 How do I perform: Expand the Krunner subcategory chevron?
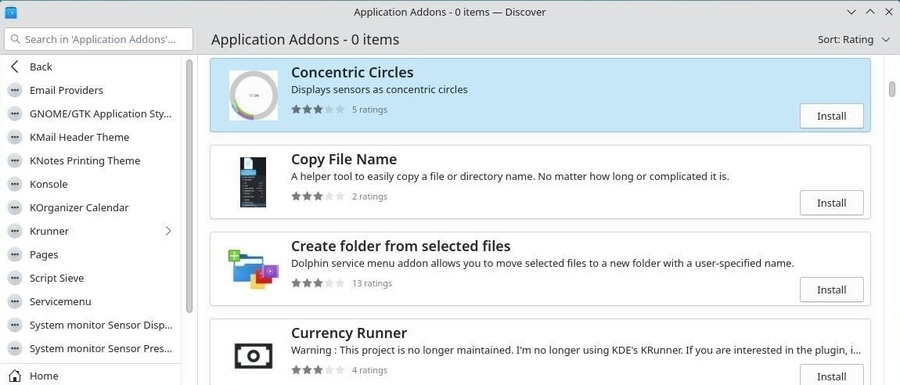tap(168, 231)
